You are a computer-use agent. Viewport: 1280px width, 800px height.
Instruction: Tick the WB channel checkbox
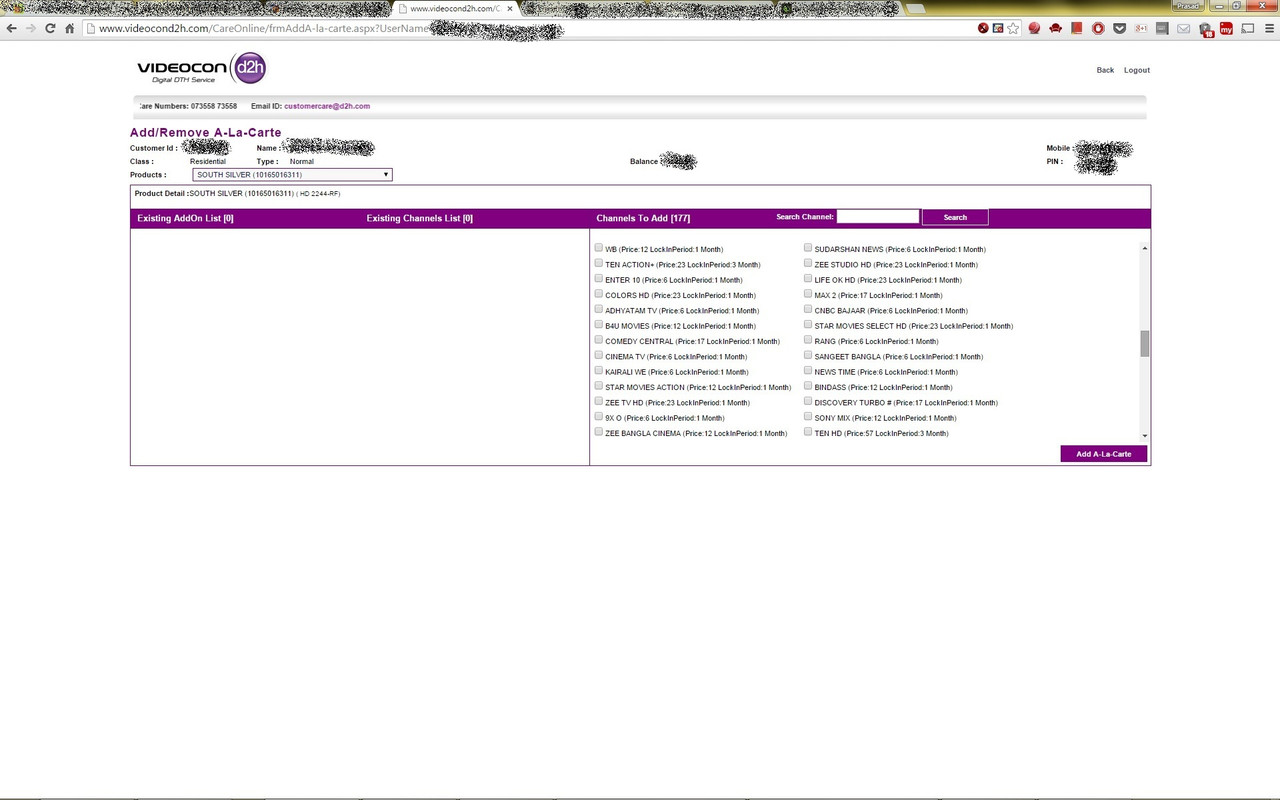point(598,248)
